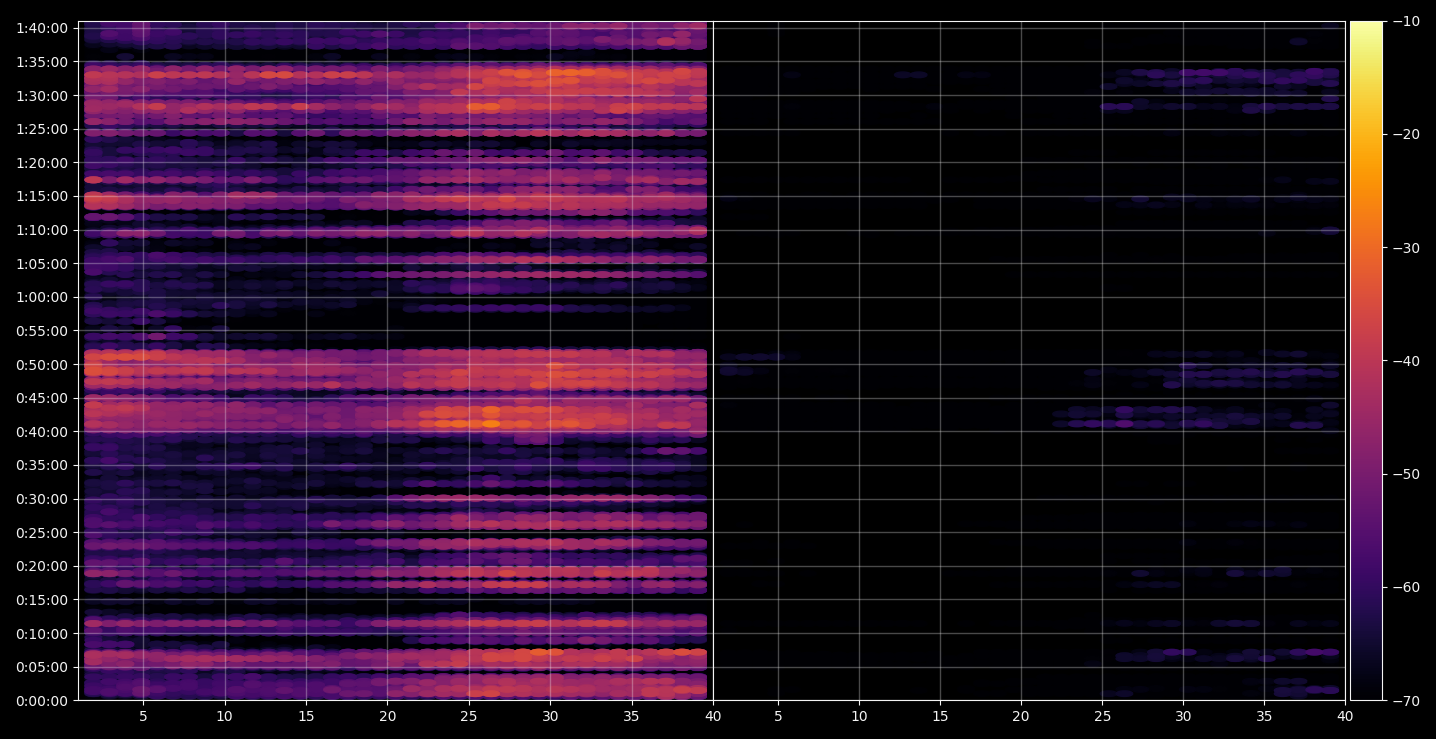Viewport: 1436px width, 739px height.
Task: Click the 0:35:00 time axis label
Action: 42,465
